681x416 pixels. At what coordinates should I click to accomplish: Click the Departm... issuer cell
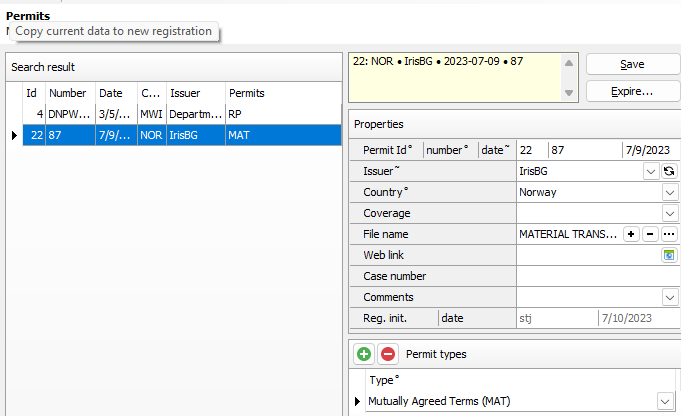point(196,114)
